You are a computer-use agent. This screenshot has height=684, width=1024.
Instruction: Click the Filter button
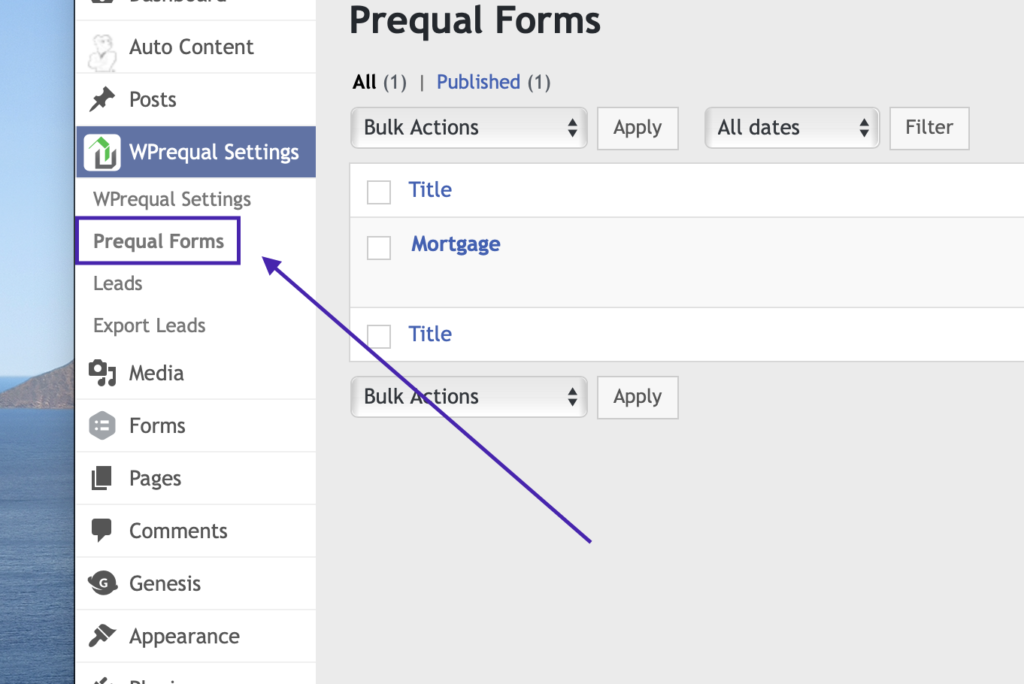929,128
